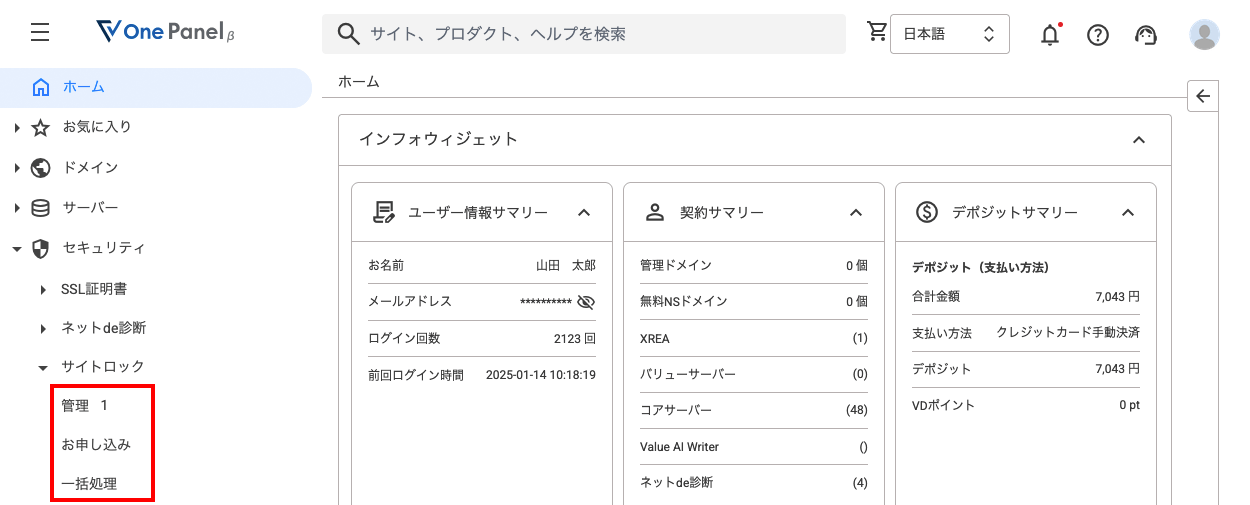The image size is (1250, 505).
Task: Collapse the ユーザー情報サマリー widget
Action: [585, 212]
